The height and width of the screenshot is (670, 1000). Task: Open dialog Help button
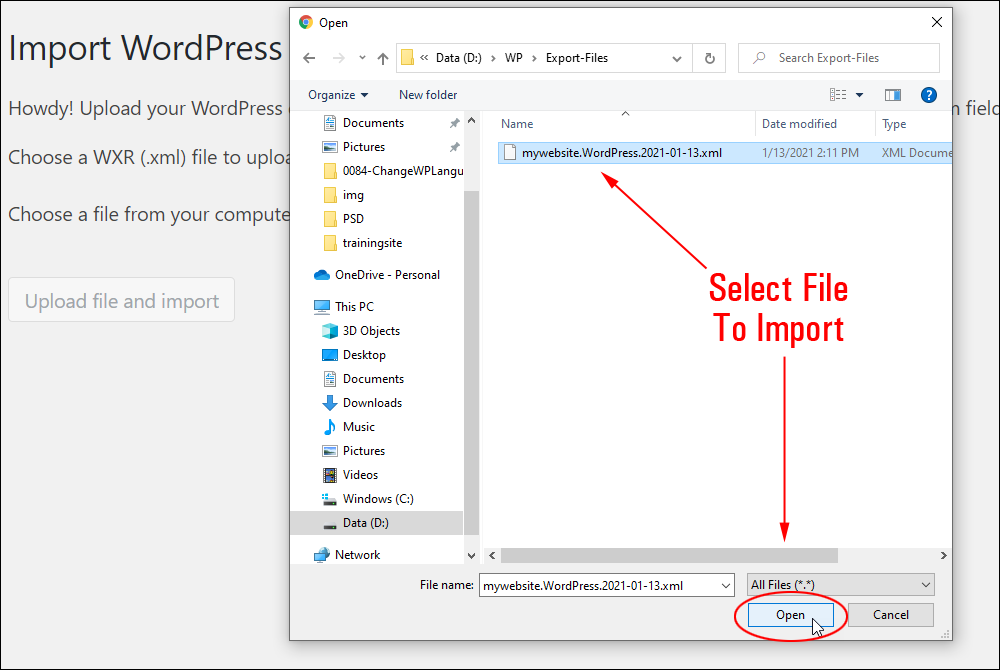tap(929, 95)
